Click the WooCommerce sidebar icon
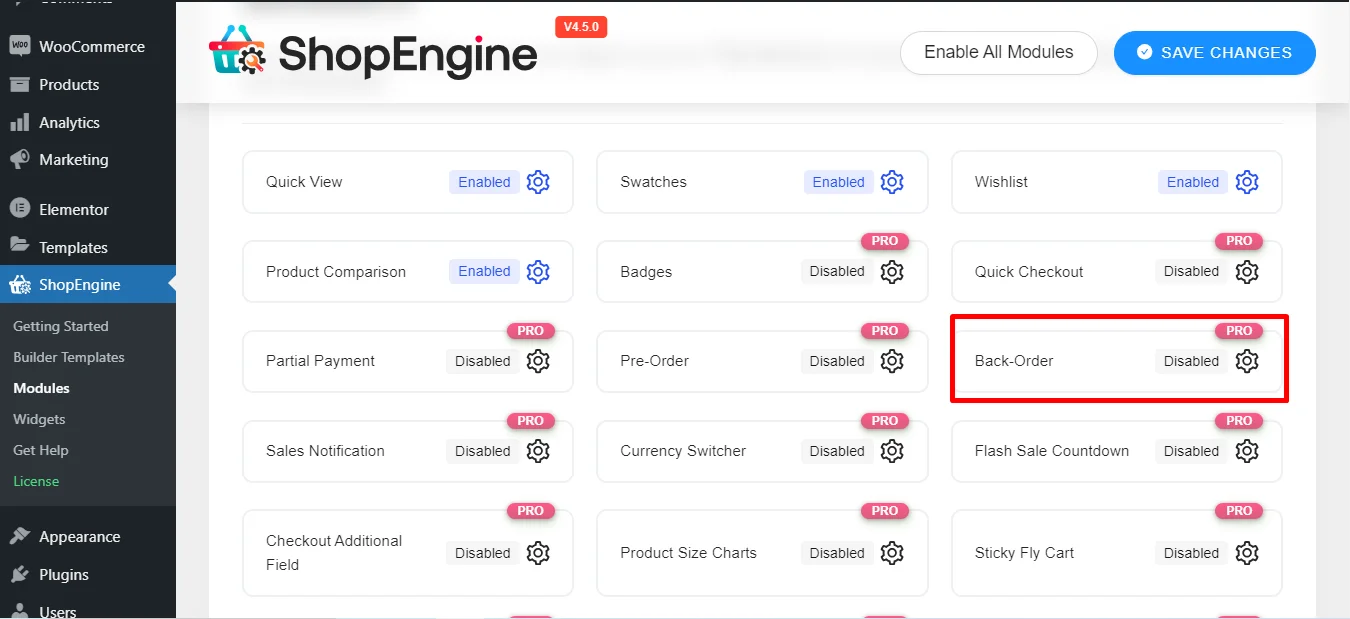This screenshot has width=1350, height=619. click(19, 46)
